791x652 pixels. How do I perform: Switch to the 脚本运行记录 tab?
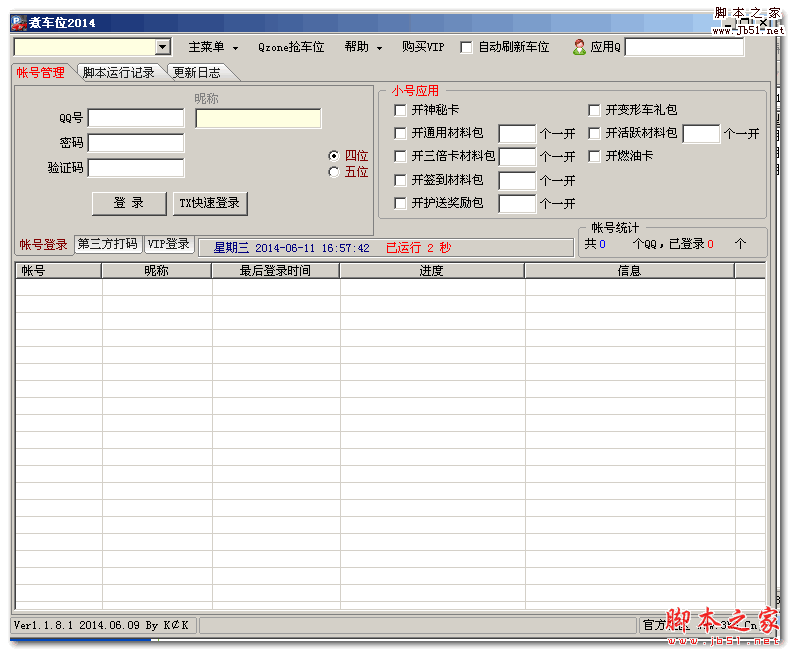point(119,73)
